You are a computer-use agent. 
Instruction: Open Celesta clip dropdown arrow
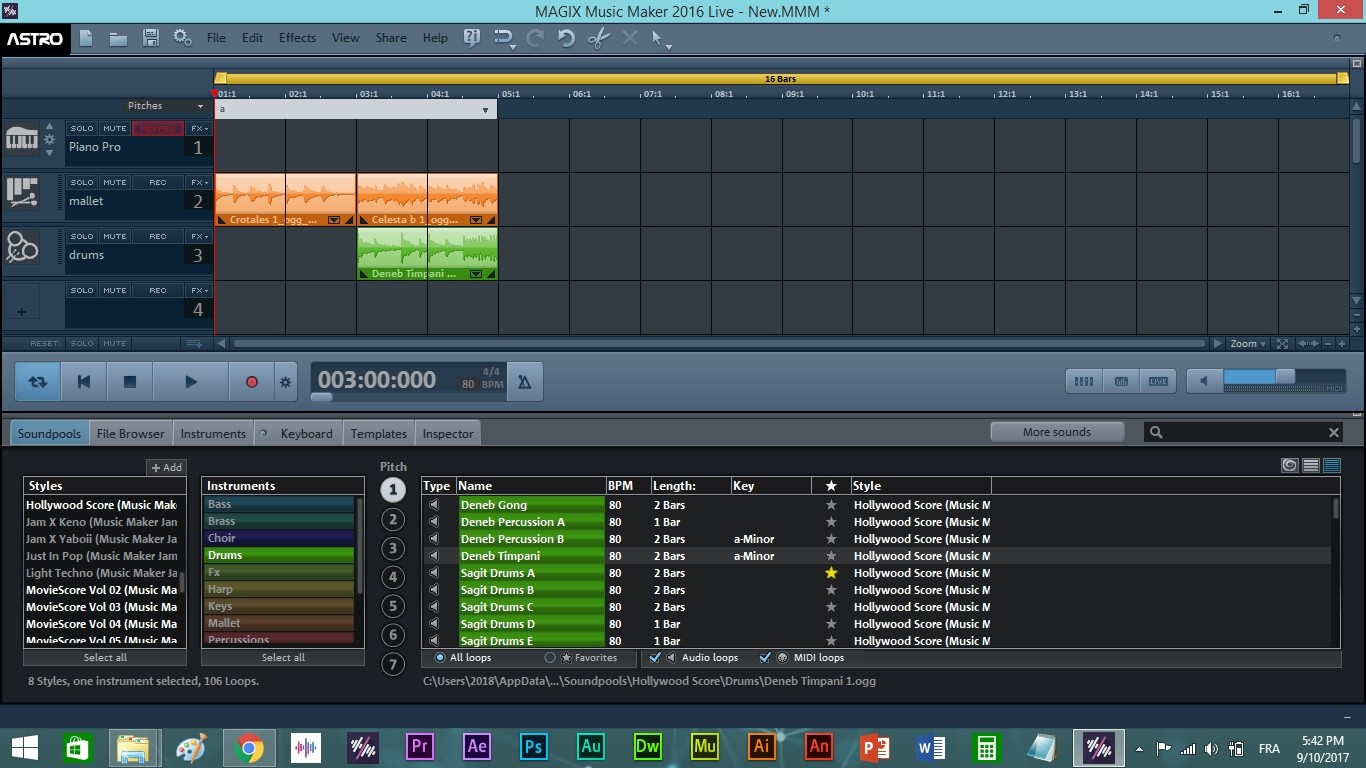(x=476, y=220)
